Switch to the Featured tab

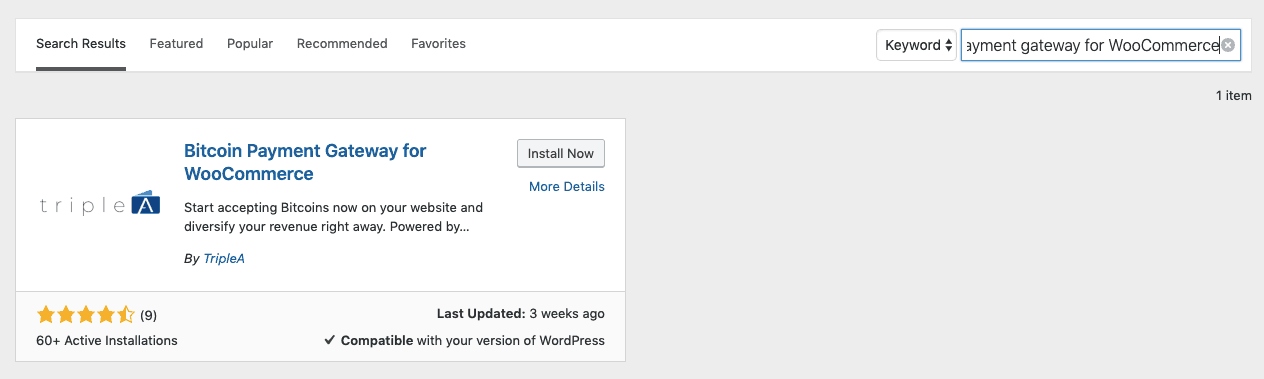(176, 44)
